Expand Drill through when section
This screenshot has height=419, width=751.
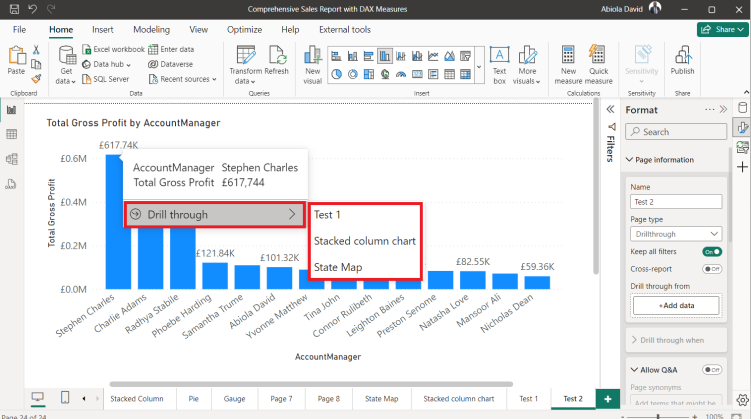coord(634,340)
